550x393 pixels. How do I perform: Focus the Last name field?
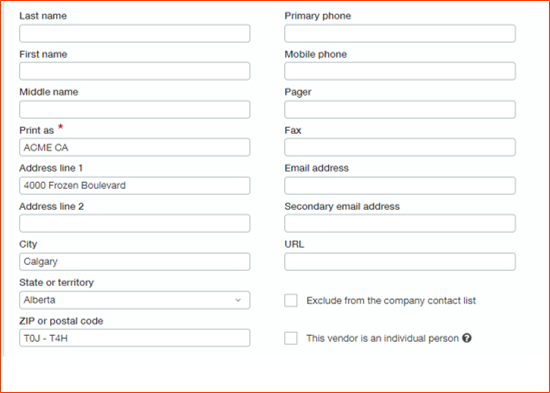pyautogui.click(x=135, y=33)
